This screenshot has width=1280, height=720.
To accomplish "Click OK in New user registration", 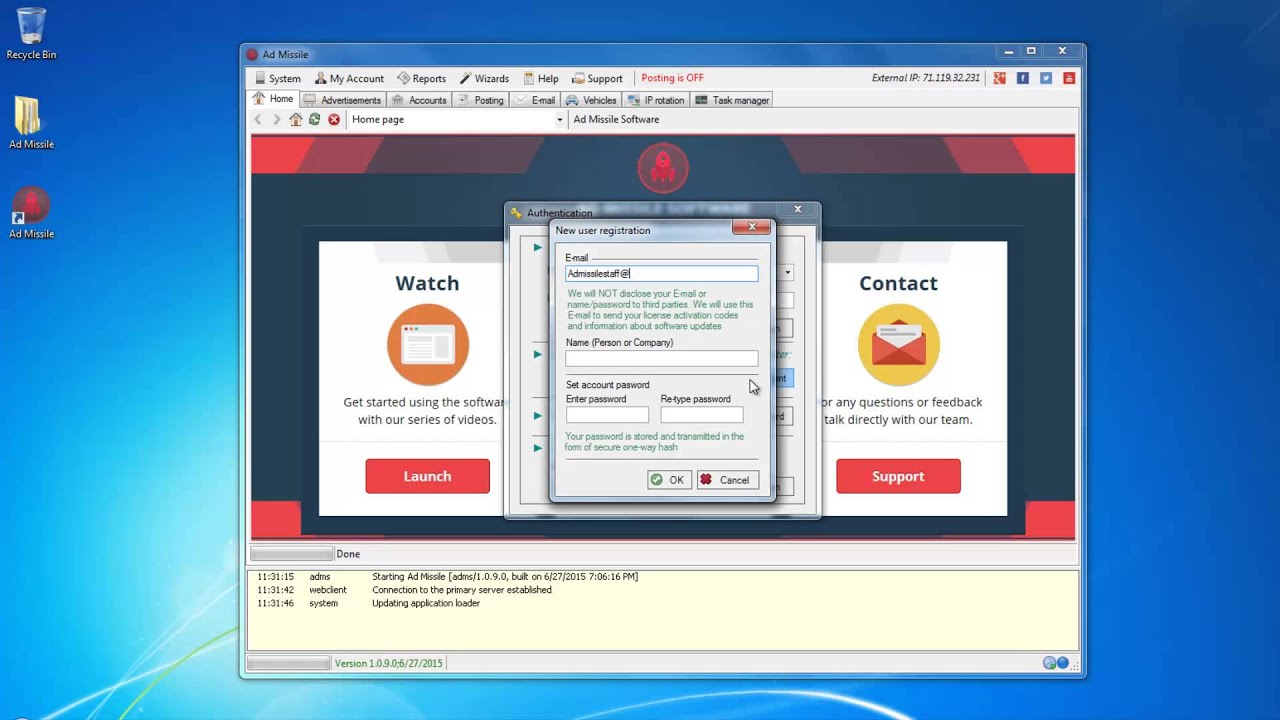I will pos(668,480).
